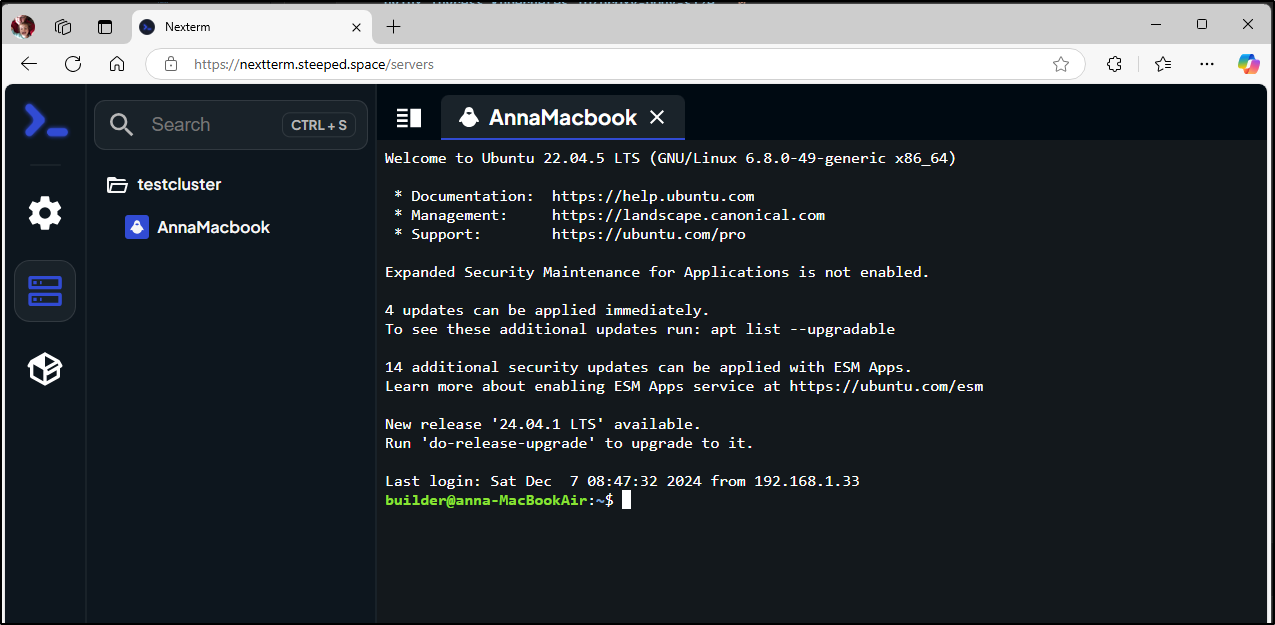
Task: Toggle the server list panel icon
Action: (409, 118)
